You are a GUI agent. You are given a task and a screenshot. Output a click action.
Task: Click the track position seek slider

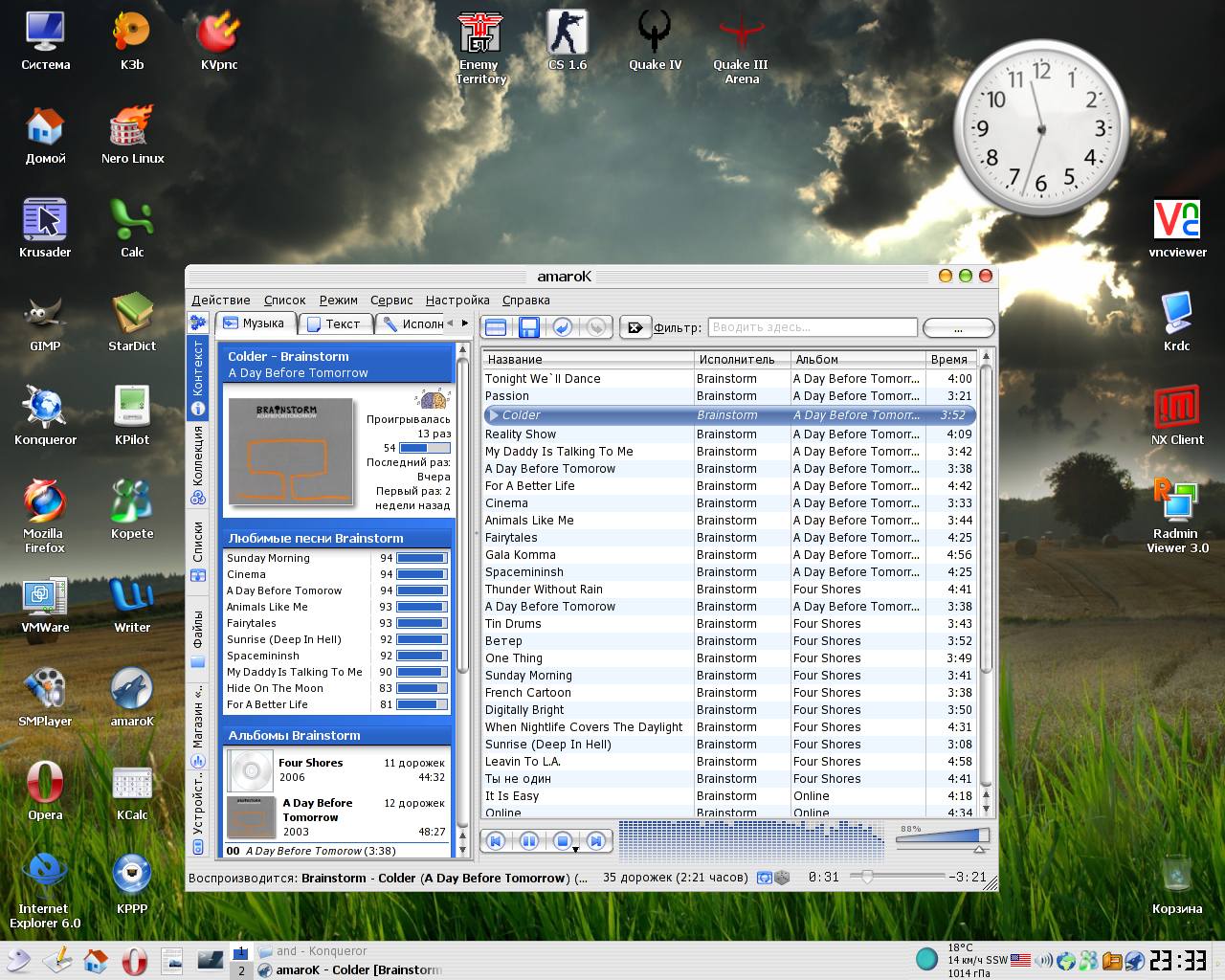pyautogui.click(x=898, y=876)
